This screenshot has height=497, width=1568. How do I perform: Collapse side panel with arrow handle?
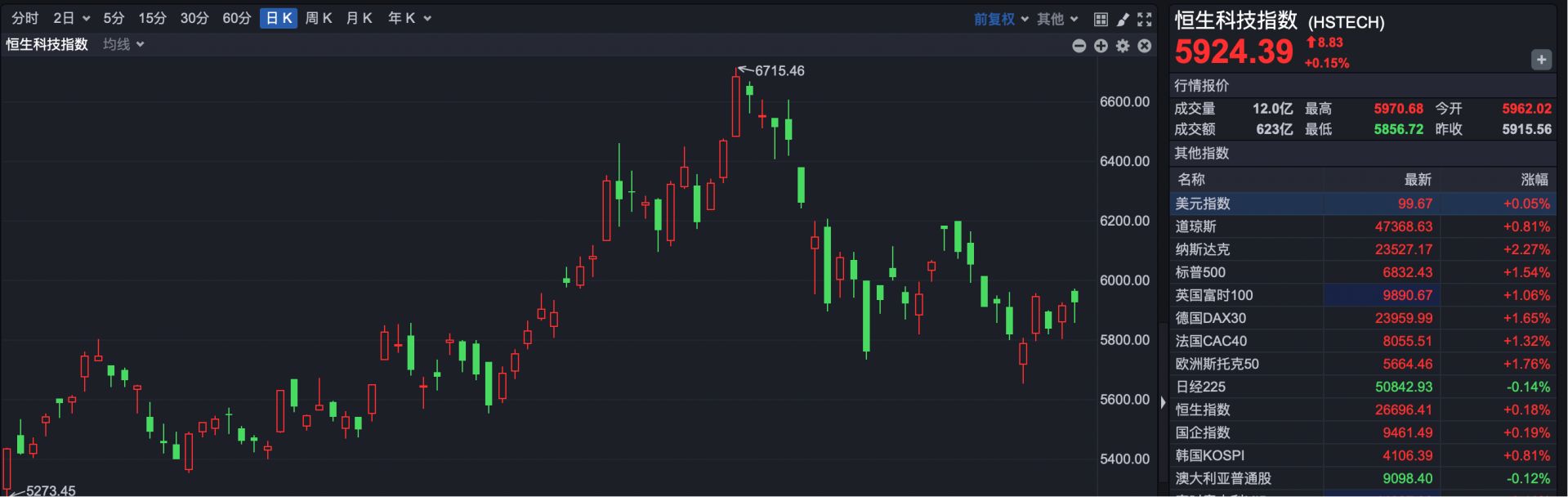(1164, 402)
